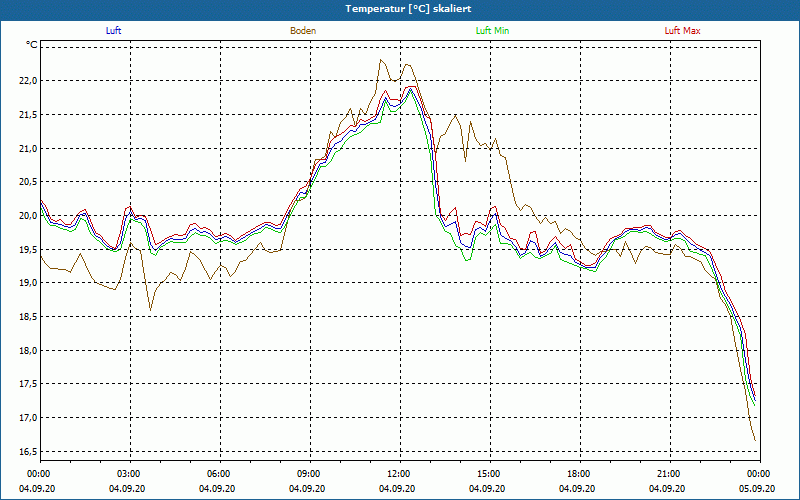This screenshot has width=800, height=500.
Task: Click the Boden curve peak near 11:20
Action: click(381, 60)
